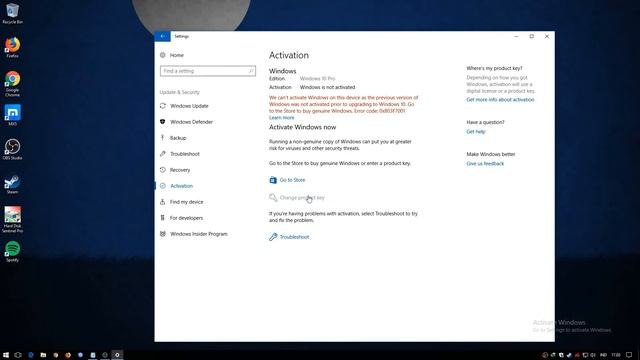Open the MX5 desktop shortcut
This screenshot has width=640, height=360.
pos(12,115)
